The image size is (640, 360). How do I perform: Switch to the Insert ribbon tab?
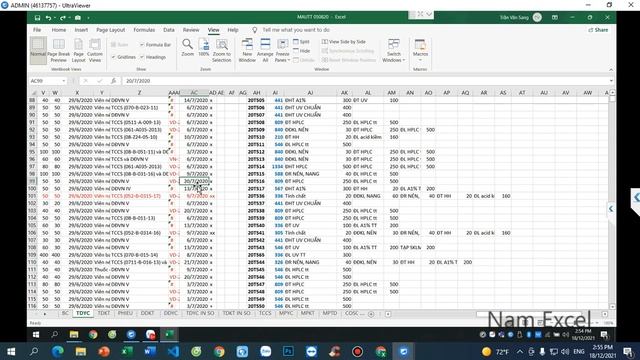click(x=81, y=30)
